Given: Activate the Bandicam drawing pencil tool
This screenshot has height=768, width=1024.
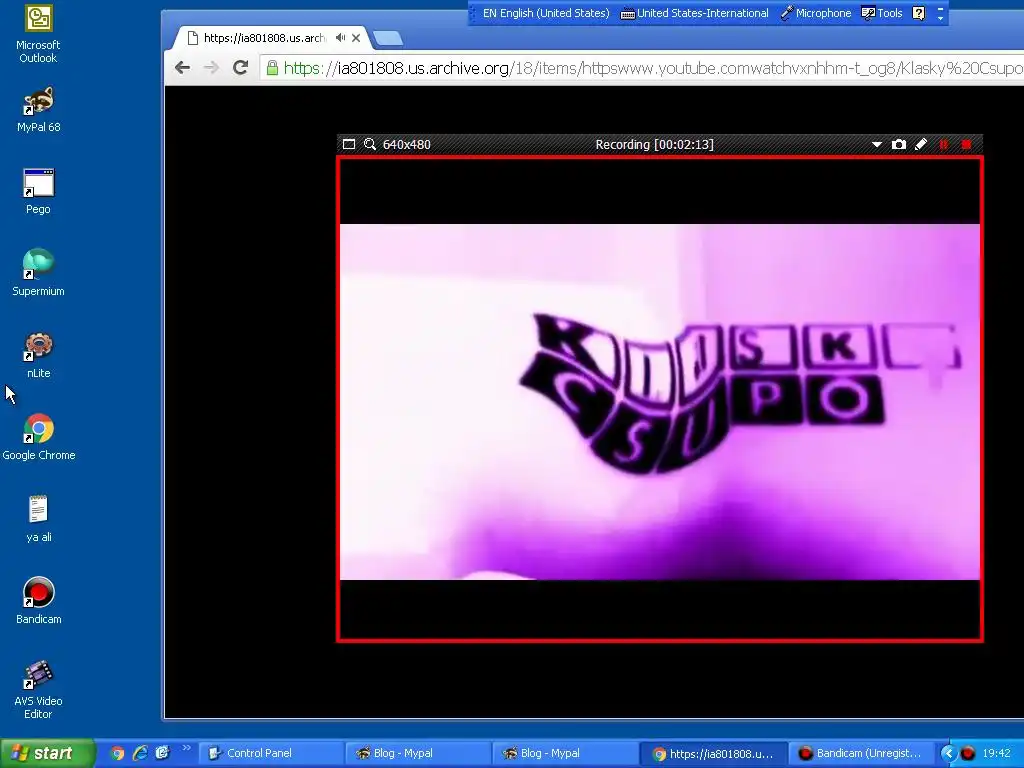Looking at the screenshot, I should 921,144.
